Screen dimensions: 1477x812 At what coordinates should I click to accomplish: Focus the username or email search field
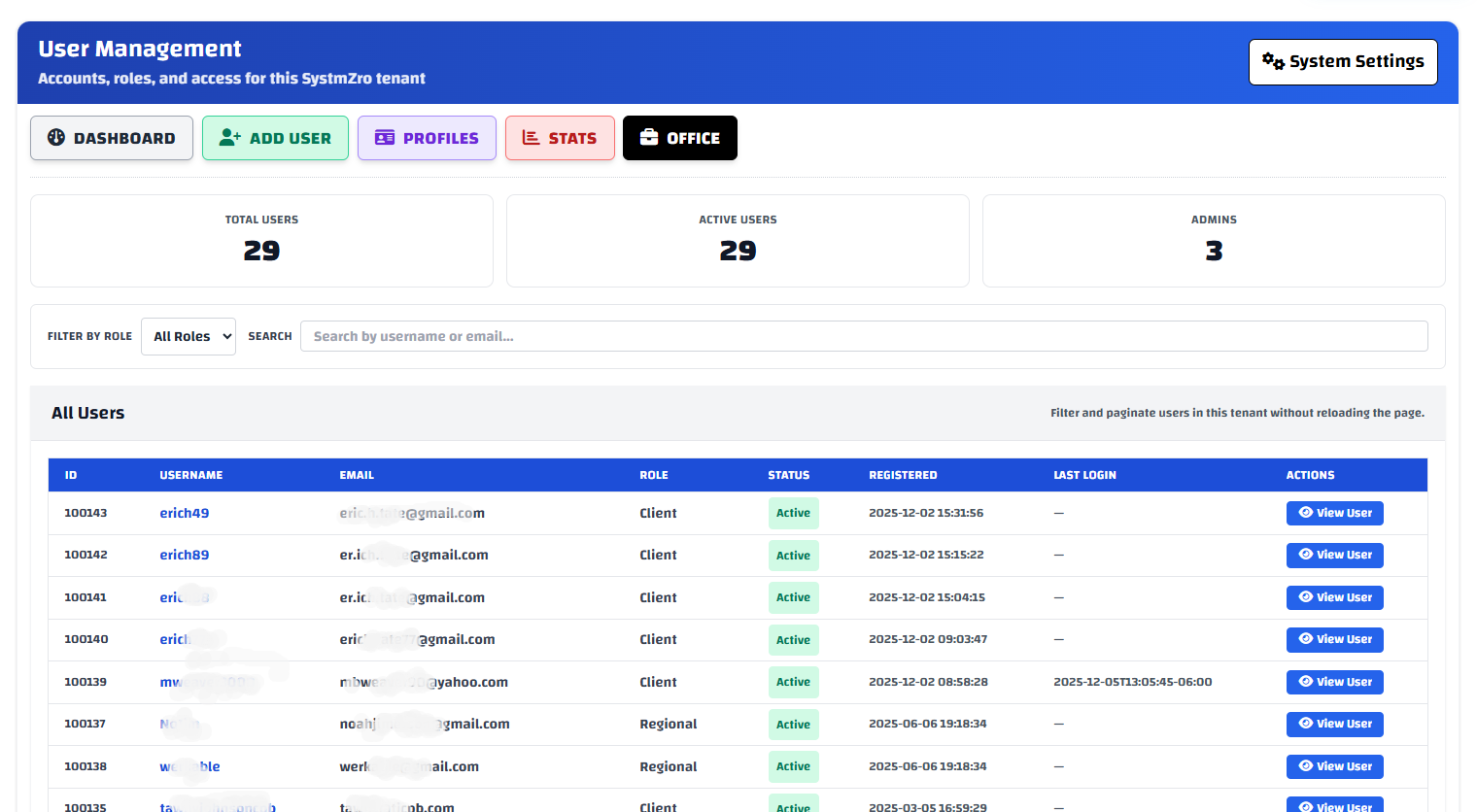pos(864,337)
